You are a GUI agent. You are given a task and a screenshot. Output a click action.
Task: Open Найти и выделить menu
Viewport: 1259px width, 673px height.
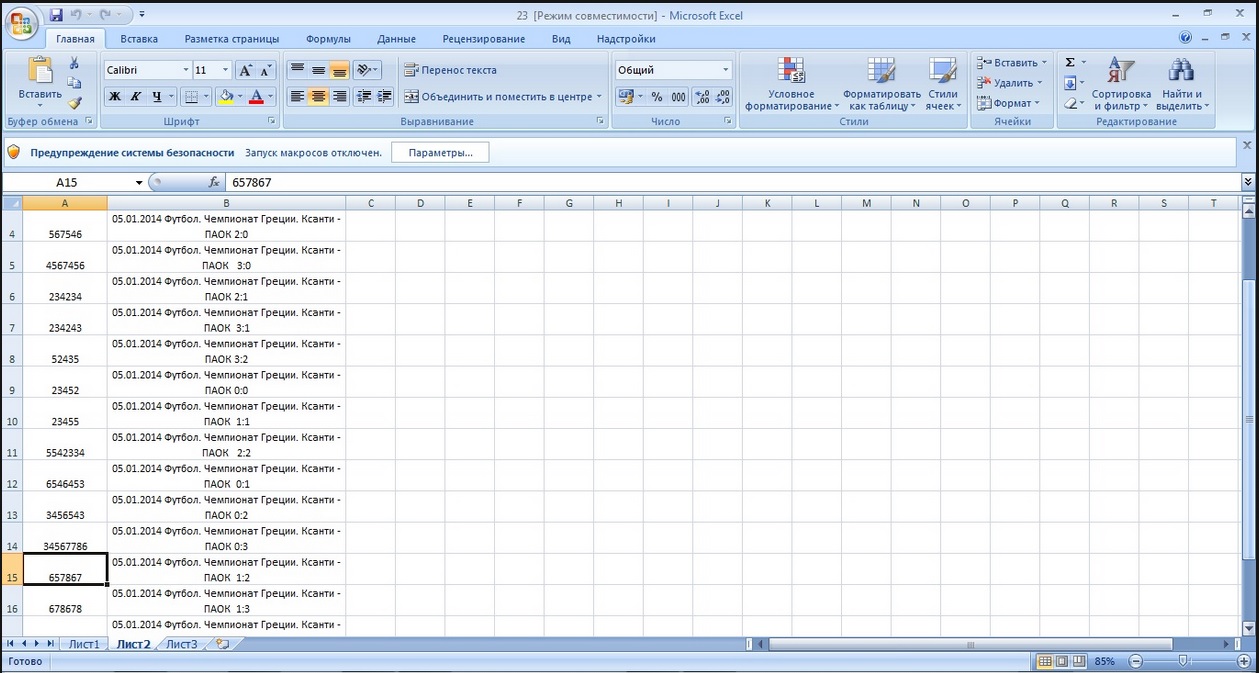click(x=1182, y=83)
